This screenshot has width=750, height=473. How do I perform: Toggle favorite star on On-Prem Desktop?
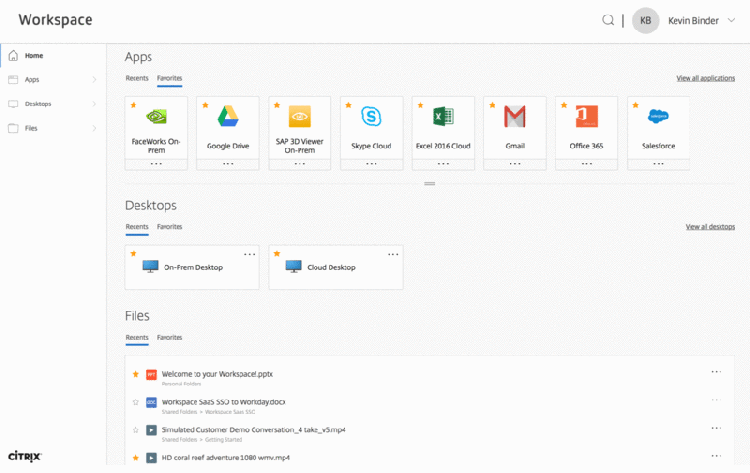(133, 253)
